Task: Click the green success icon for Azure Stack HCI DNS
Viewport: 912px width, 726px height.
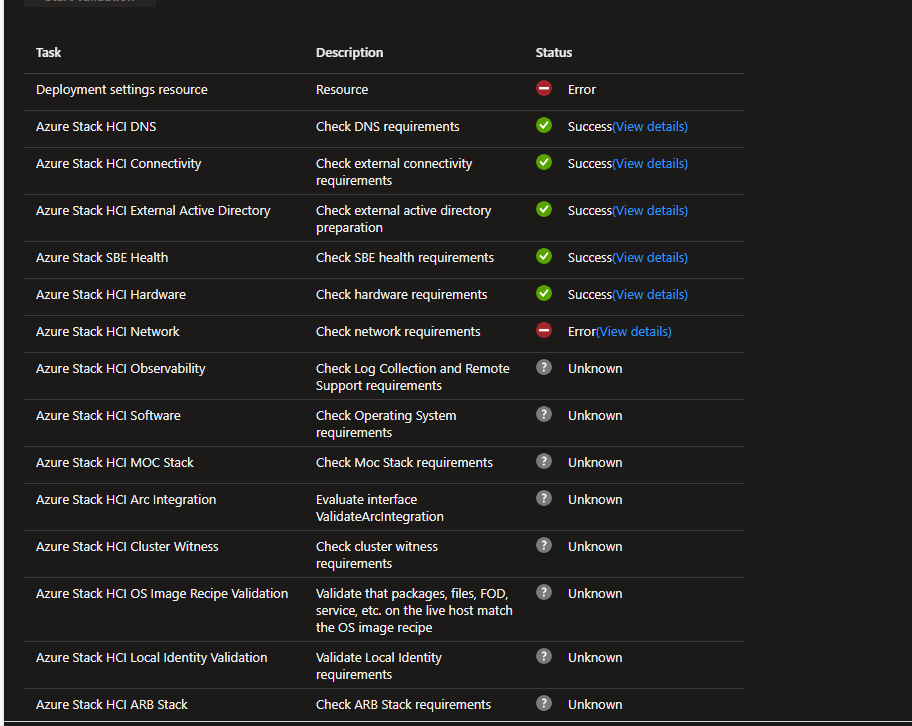Action: pyautogui.click(x=544, y=125)
